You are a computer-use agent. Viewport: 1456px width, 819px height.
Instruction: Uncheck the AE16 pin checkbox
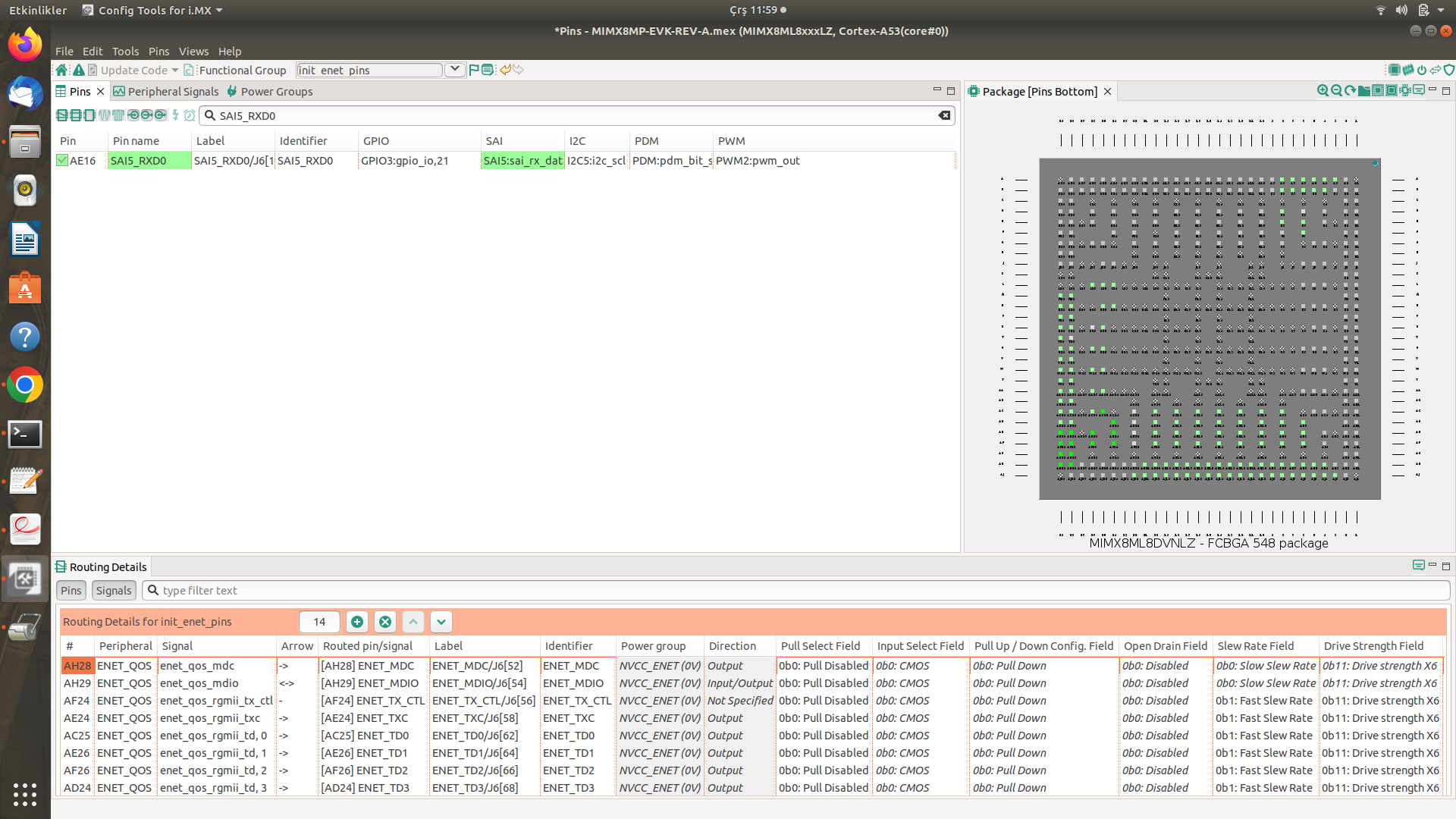tap(63, 160)
